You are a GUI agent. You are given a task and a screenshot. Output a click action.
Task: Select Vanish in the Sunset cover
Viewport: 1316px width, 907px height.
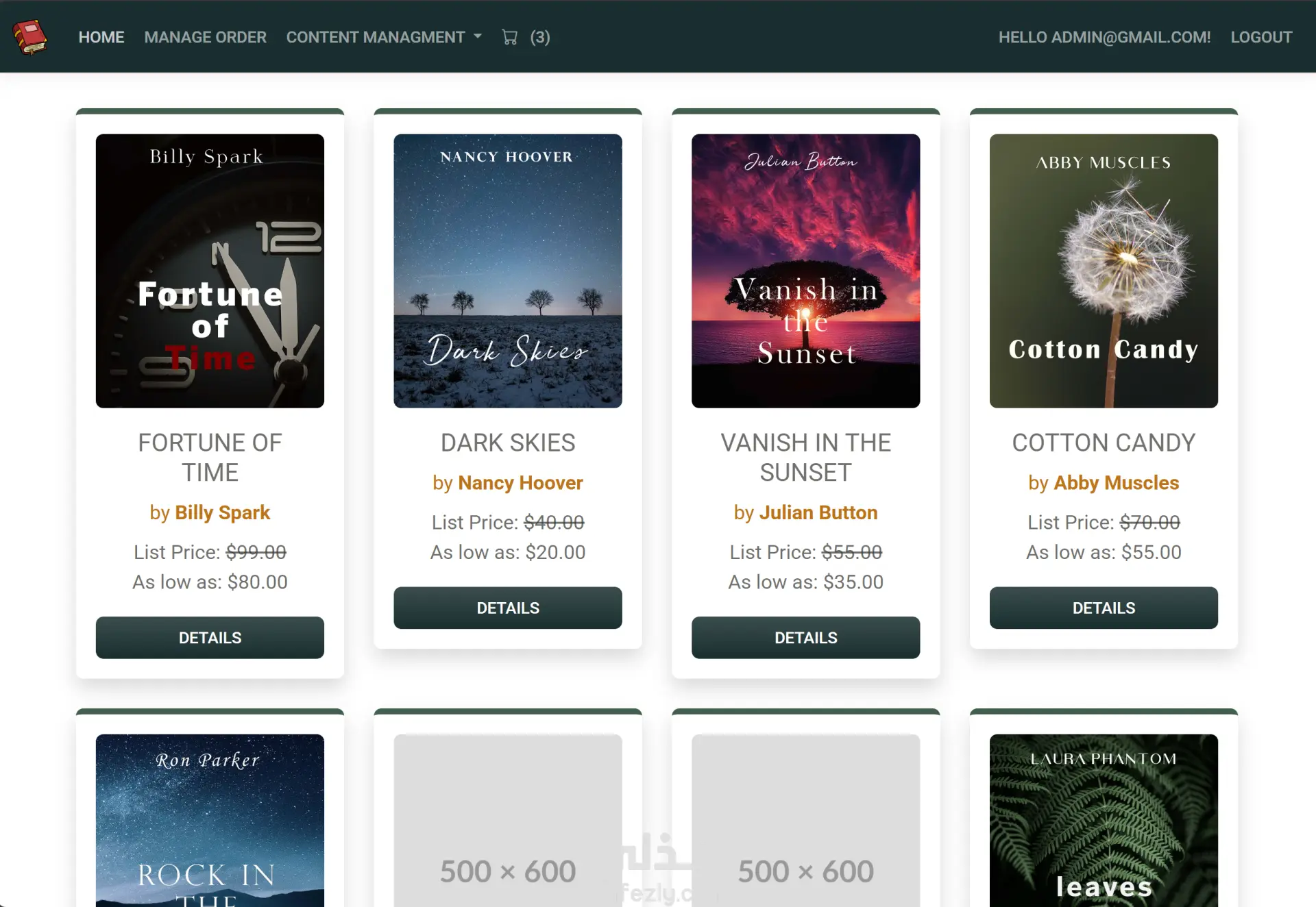[x=805, y=271]
